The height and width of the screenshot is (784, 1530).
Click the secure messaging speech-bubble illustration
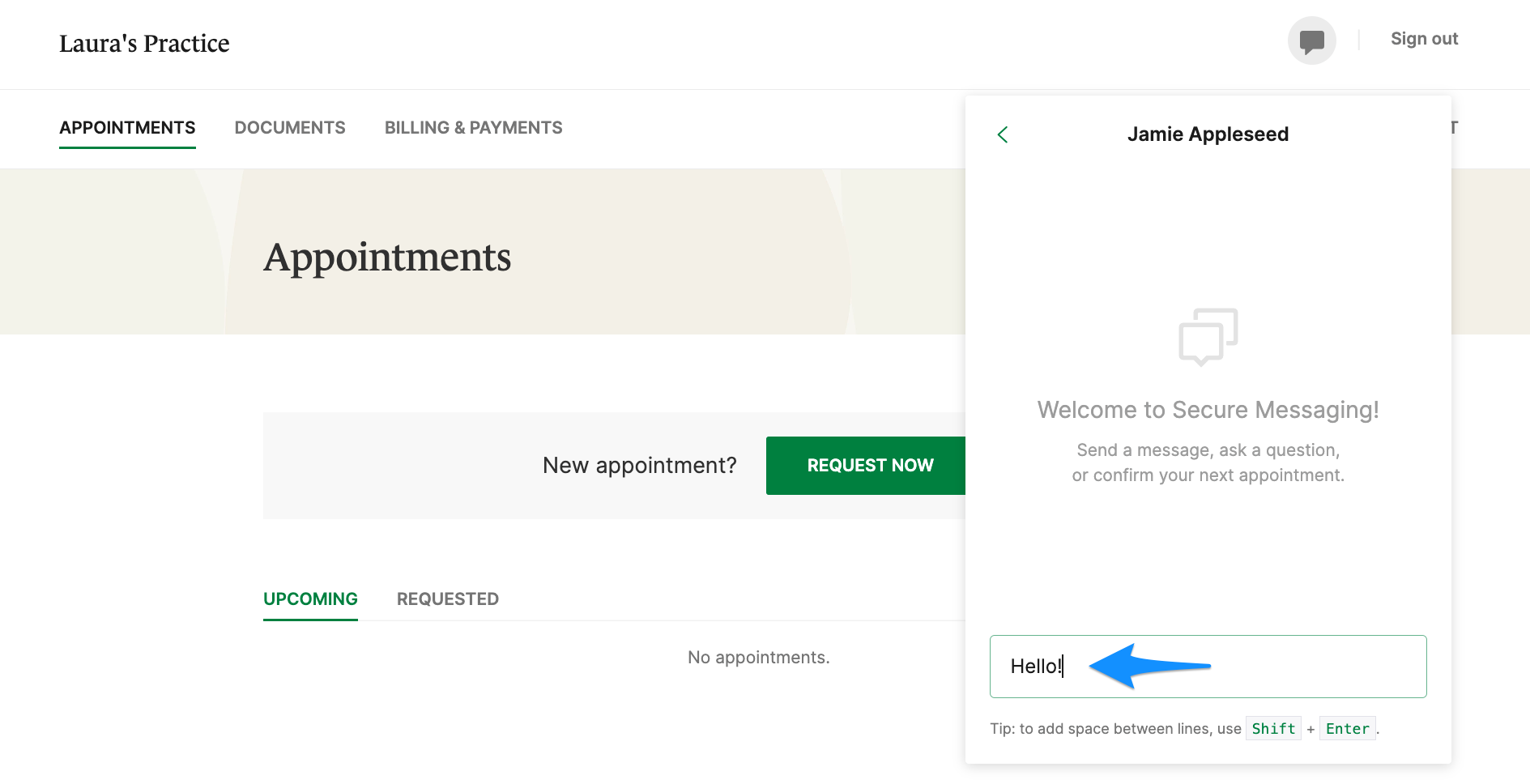(x=1208, y=336)
